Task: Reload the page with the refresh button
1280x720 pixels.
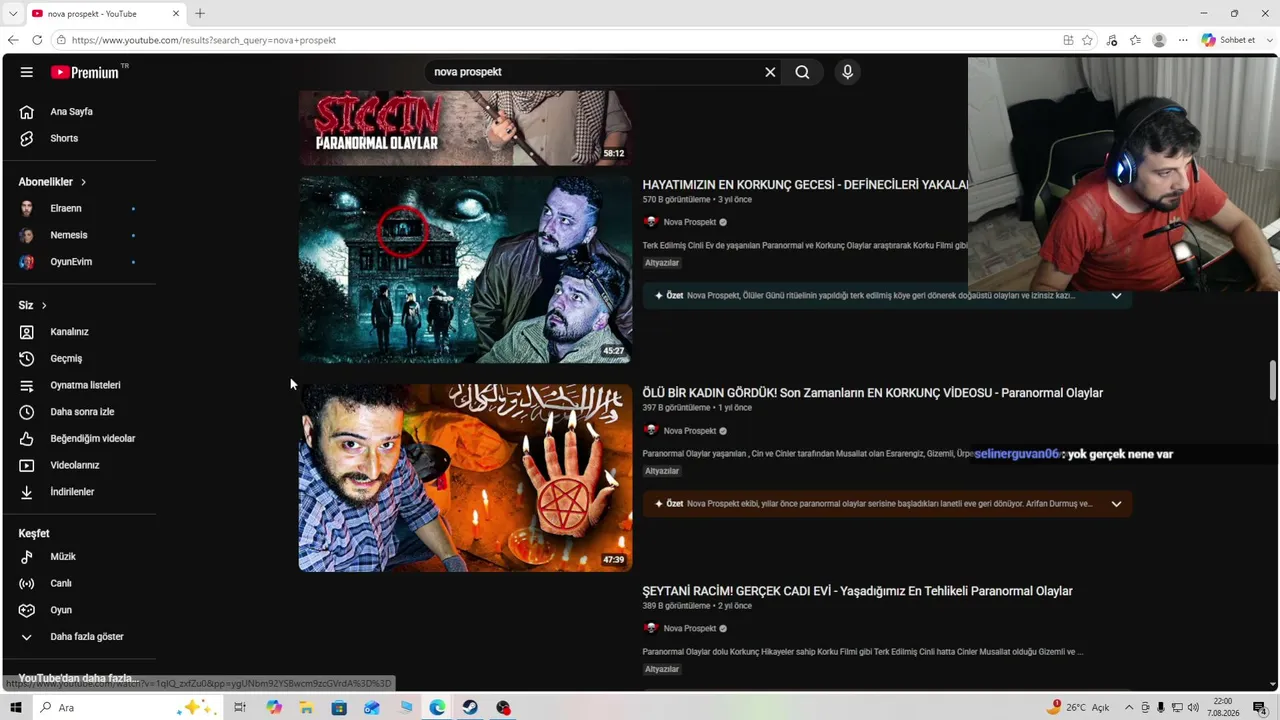Action: pos(37,40)
